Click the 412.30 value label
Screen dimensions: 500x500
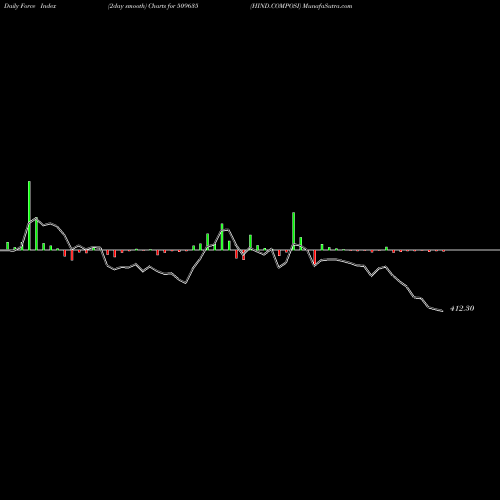point(462,308)
